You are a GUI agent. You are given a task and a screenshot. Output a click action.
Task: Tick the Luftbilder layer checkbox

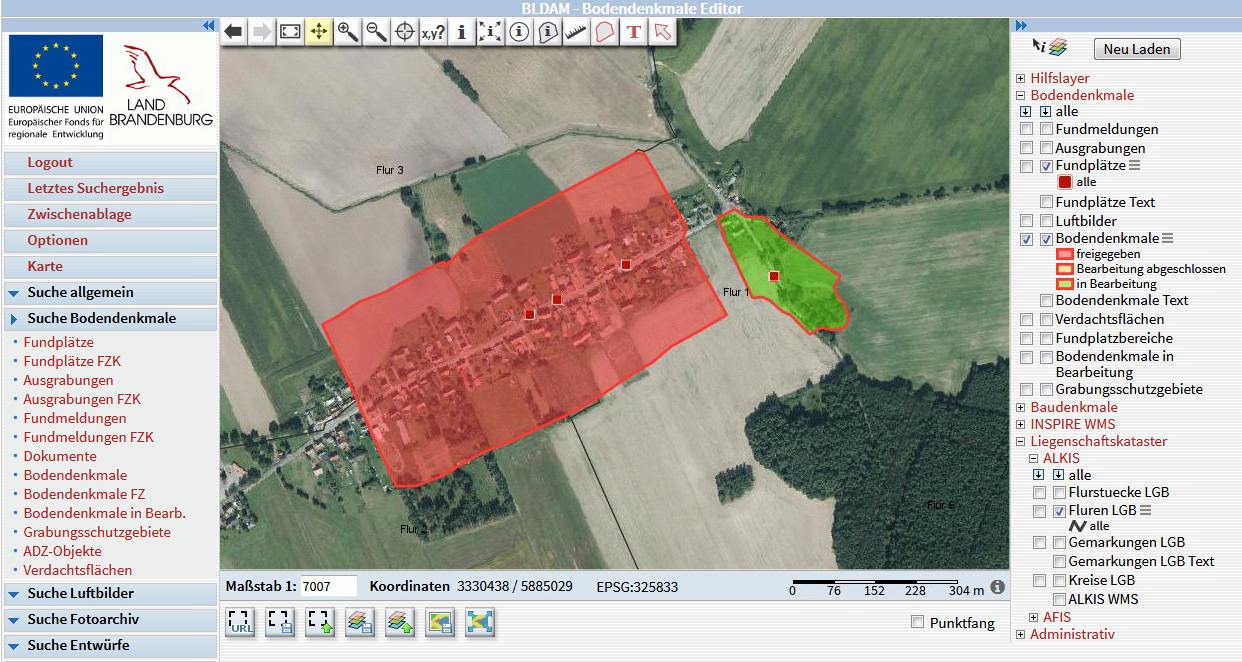[1046, 221]
